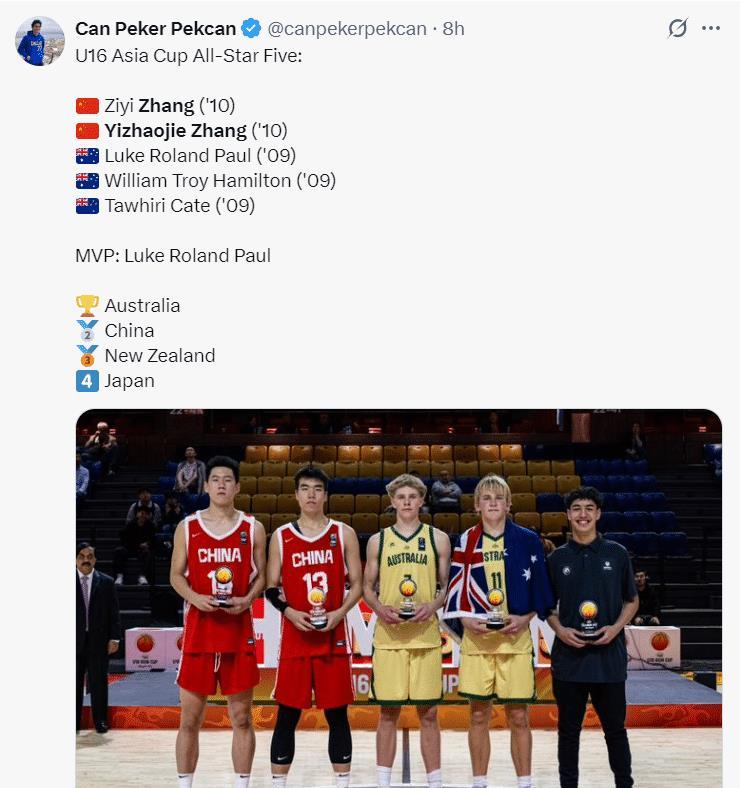Open the Grok explain icon on the post
The width and height of the screenshot is (740, 788).
pos(678,29)
